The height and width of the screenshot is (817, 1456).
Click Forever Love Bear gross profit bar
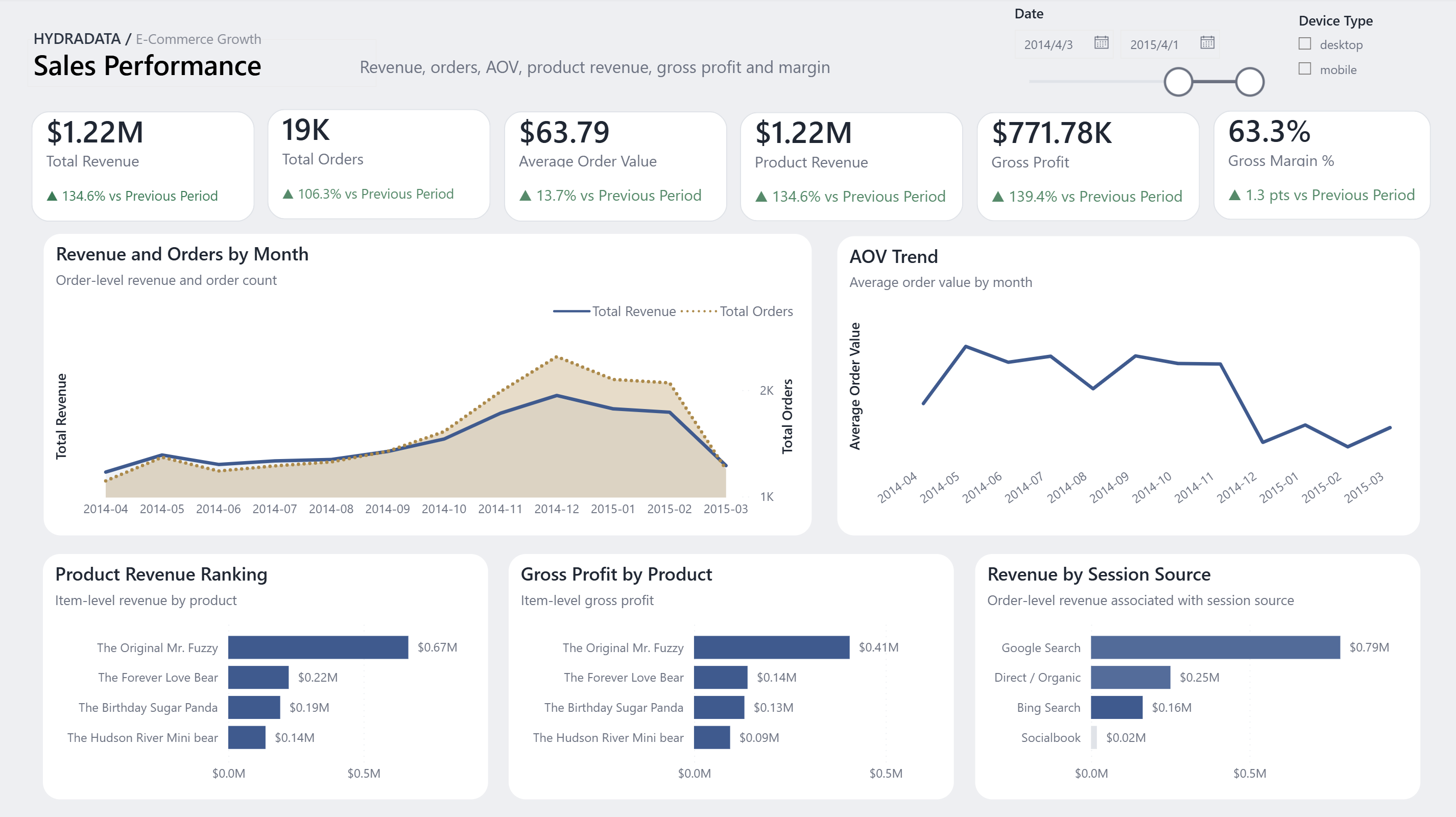[721, 678]
